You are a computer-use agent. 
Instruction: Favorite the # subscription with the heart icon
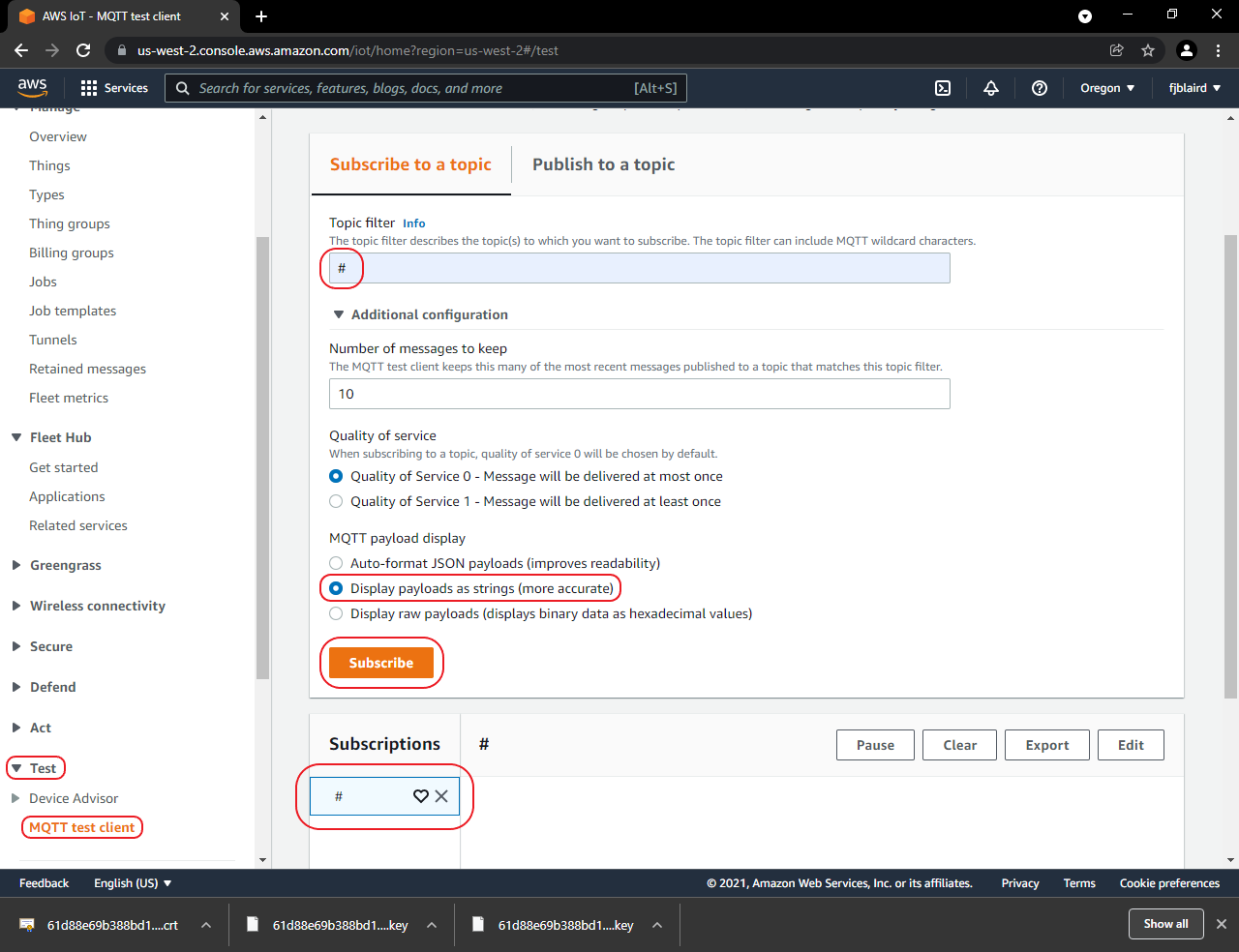(x=420, y=796)
